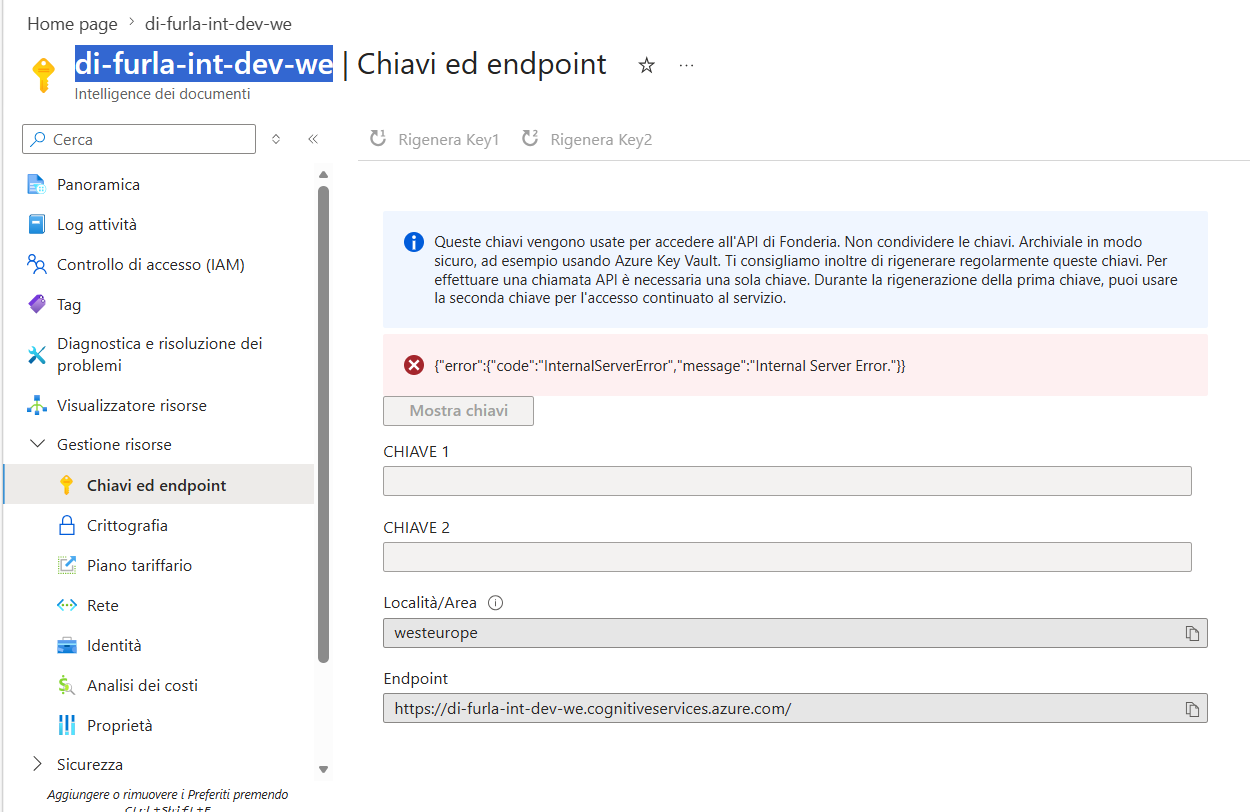Viewport: 1250px width, 812px height.
Task: Go to Home page breadcrumb
Action: click(x=72, y=23)
